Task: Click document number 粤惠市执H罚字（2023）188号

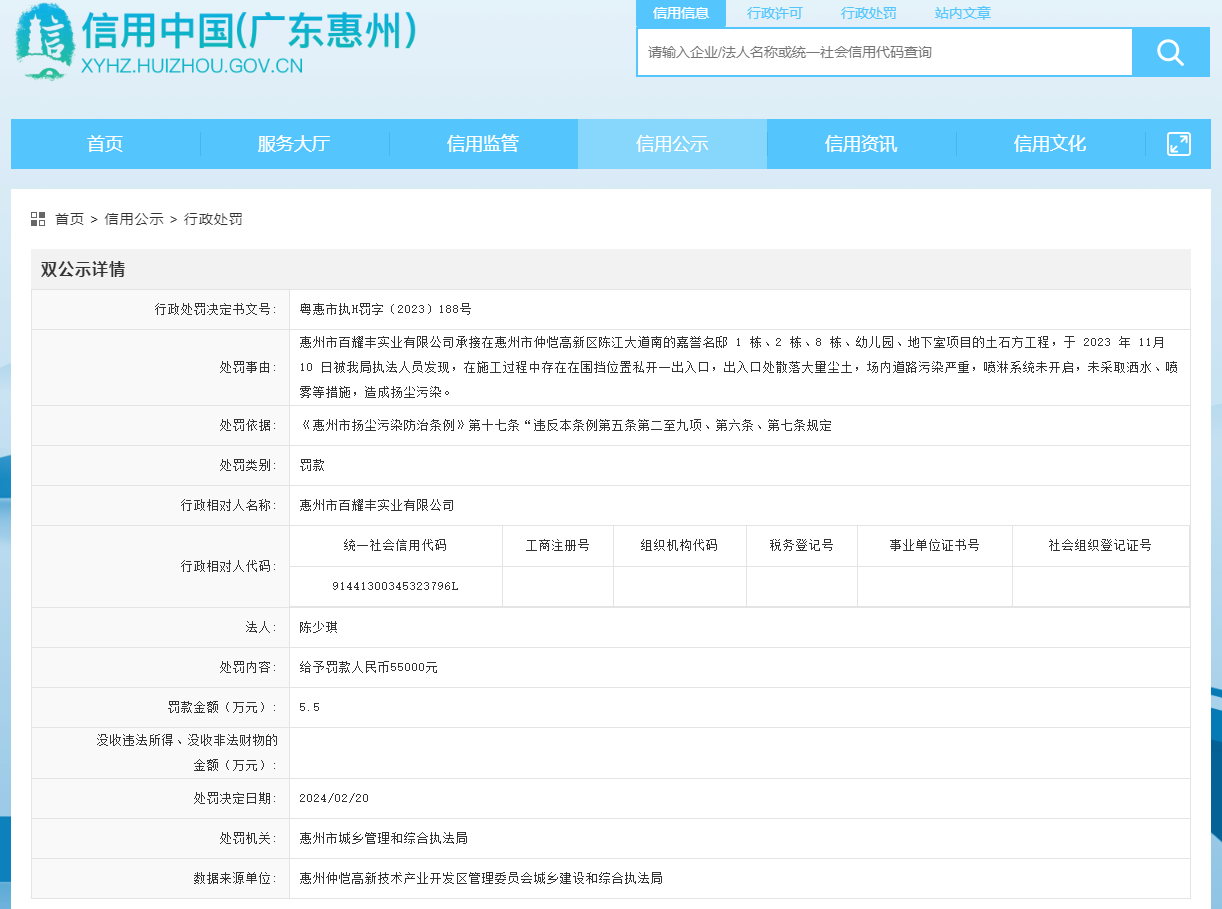Action: pos(385,310)
